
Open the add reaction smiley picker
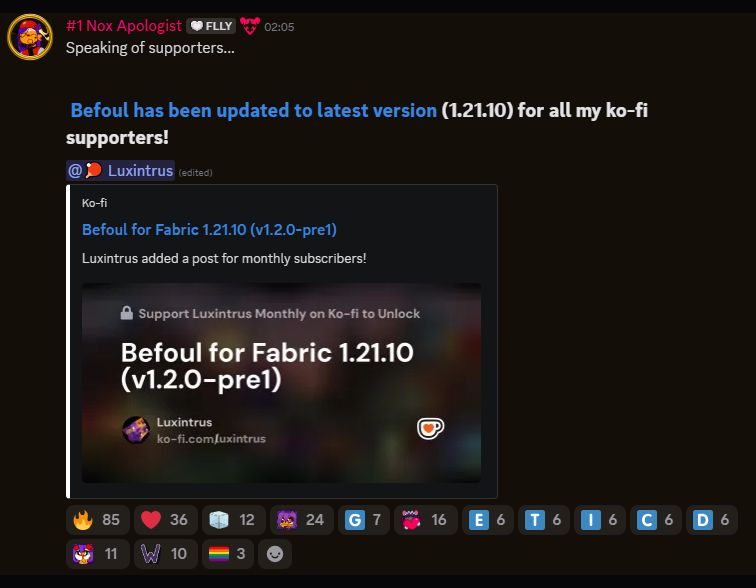(x=275, y=554)
